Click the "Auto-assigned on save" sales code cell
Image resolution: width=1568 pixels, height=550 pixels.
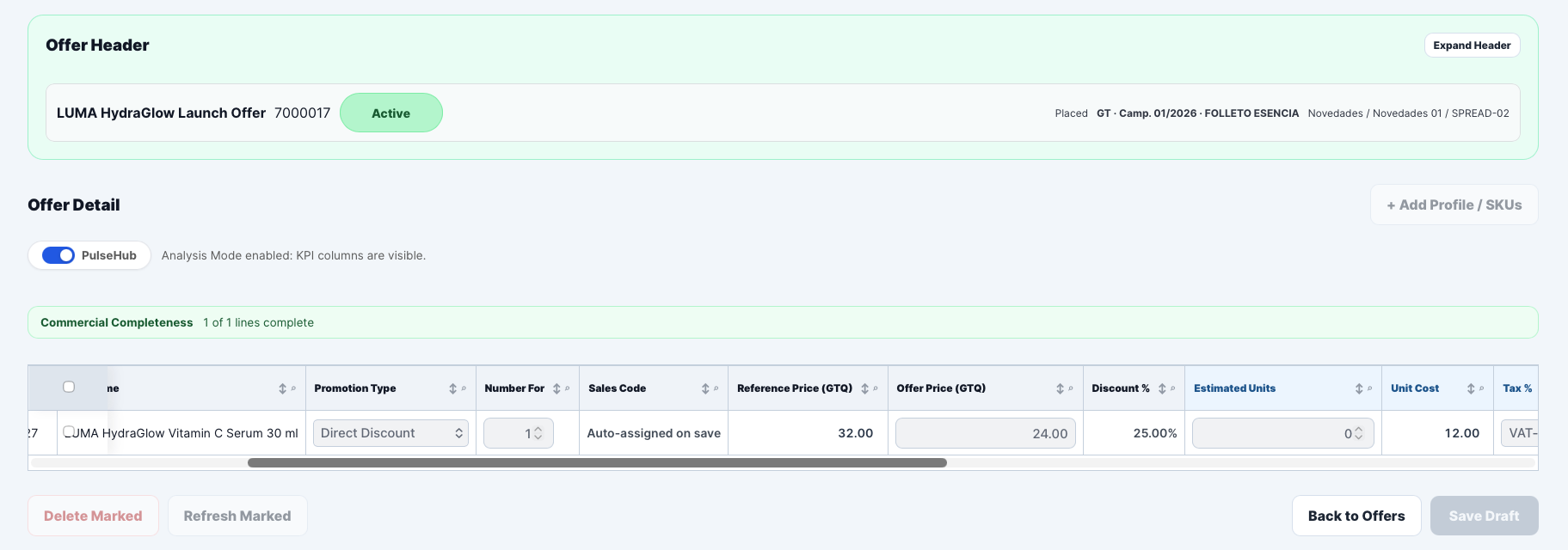(654, 433)
